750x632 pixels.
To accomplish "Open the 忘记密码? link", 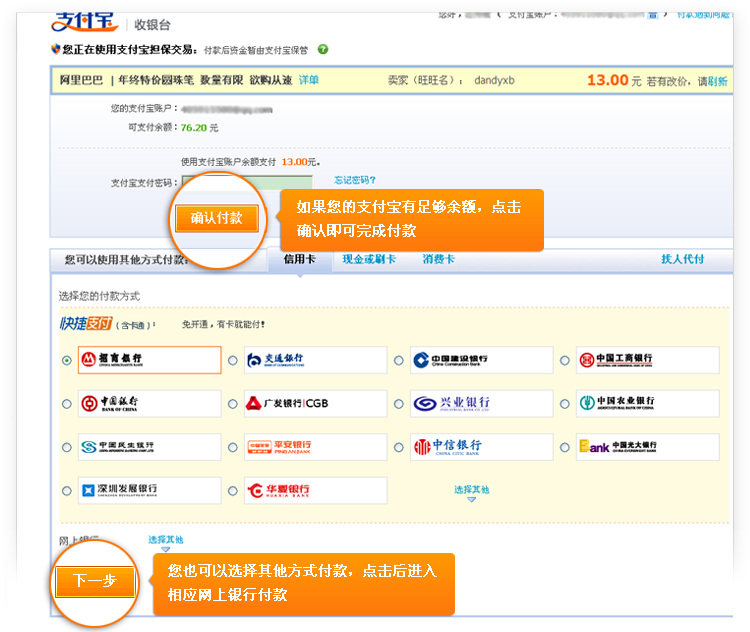I will [x=355, y=180].
